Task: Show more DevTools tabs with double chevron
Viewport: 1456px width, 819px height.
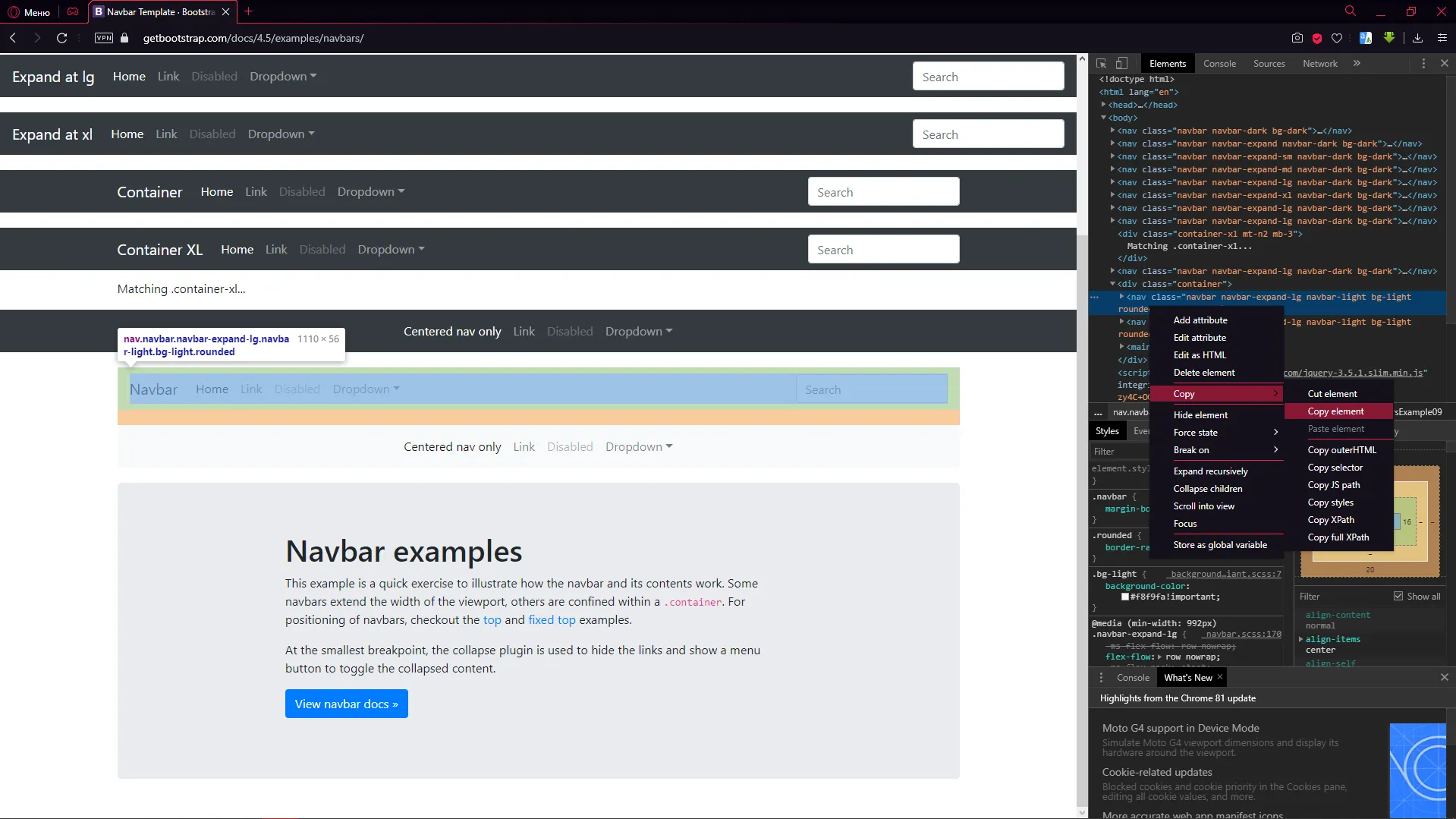Action: click(1357, 64)
